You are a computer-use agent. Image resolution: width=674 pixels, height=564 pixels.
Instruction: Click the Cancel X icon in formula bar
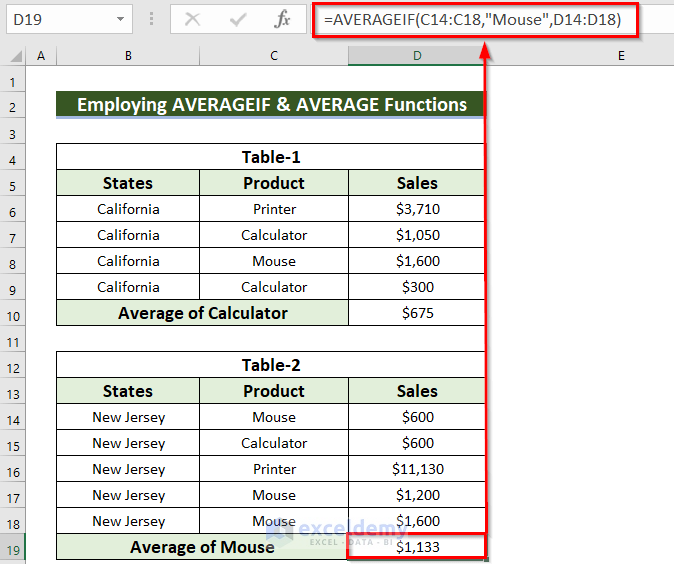pyautogui.click(x=193, y=19)
